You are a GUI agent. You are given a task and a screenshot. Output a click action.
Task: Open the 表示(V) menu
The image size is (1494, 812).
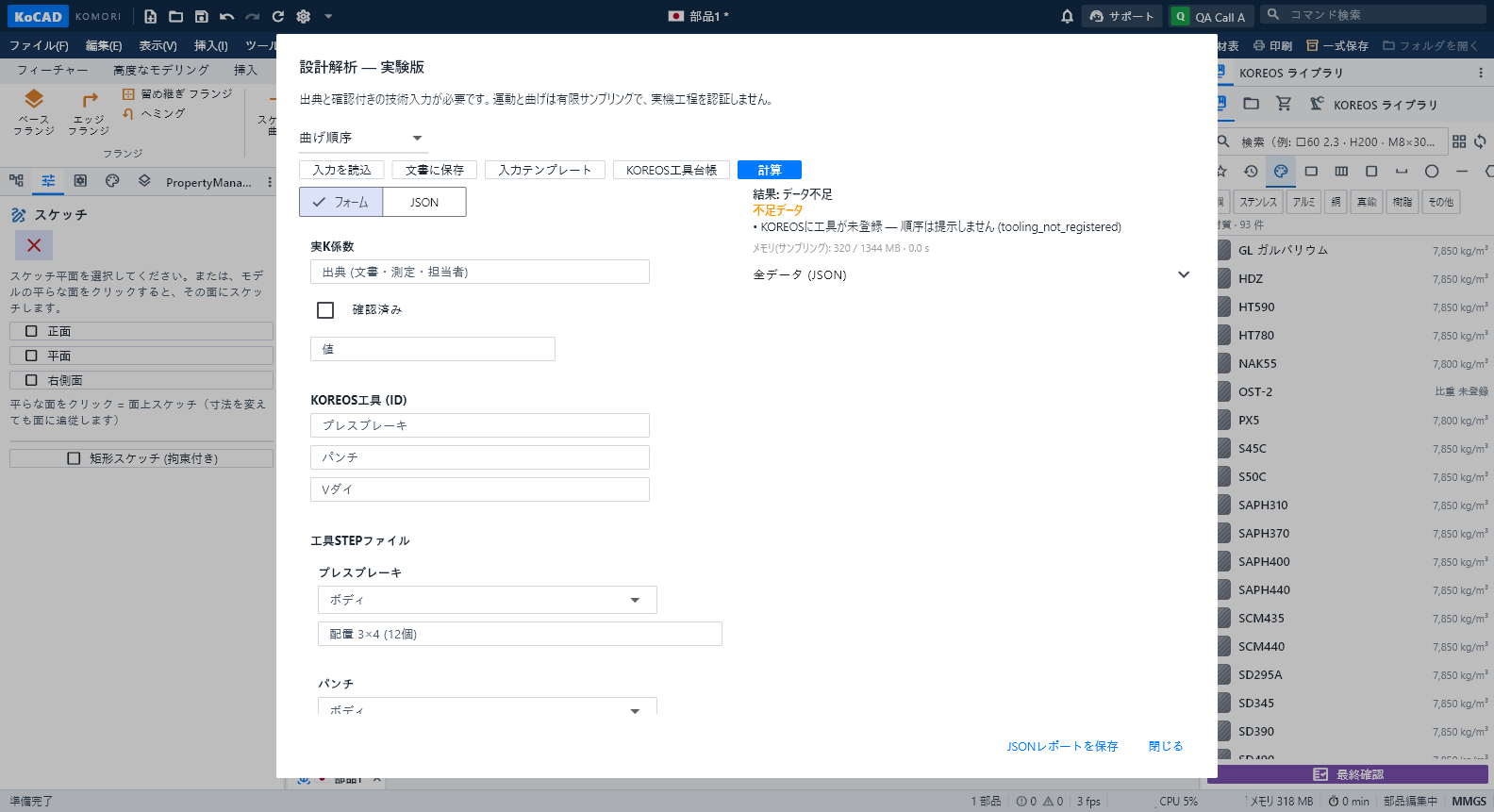coord(158,45)
